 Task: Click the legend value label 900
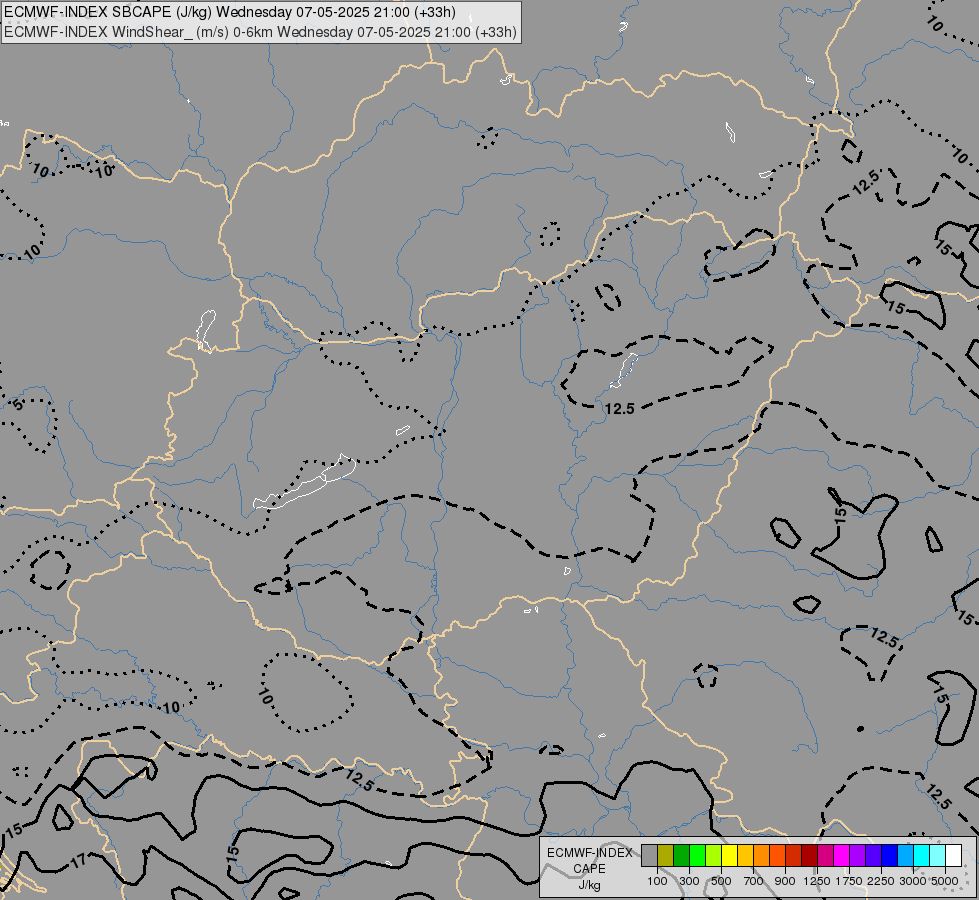(x=785, y=881)
